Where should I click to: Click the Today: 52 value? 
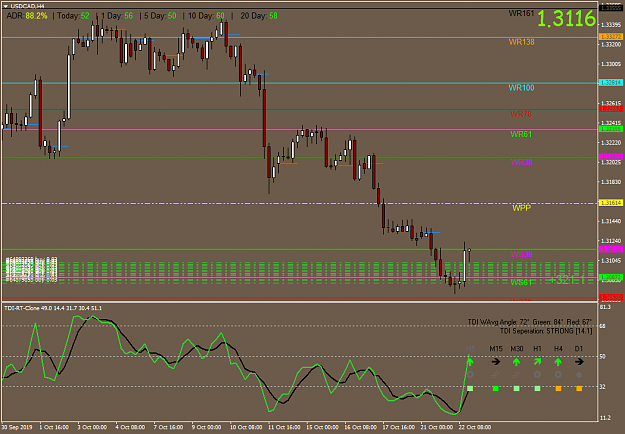pyautogui.click(x=73, y=16)
